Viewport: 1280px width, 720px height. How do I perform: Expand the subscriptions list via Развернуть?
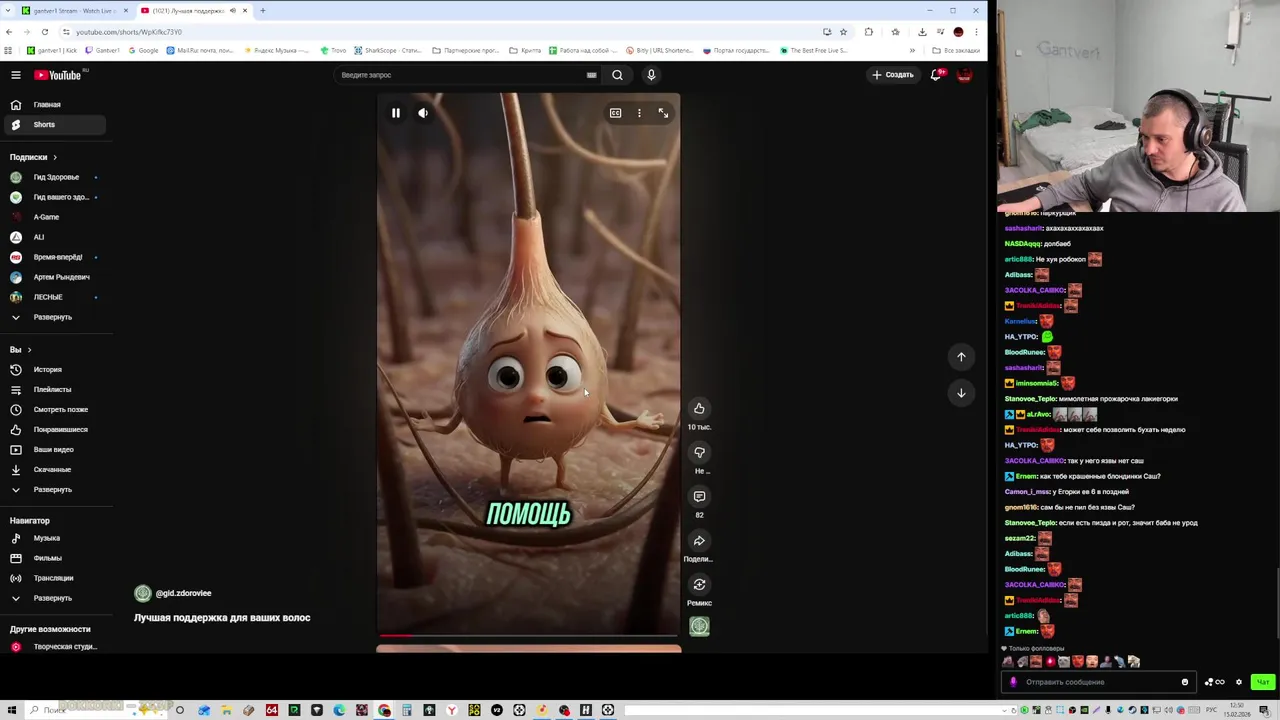click(55, 317)
